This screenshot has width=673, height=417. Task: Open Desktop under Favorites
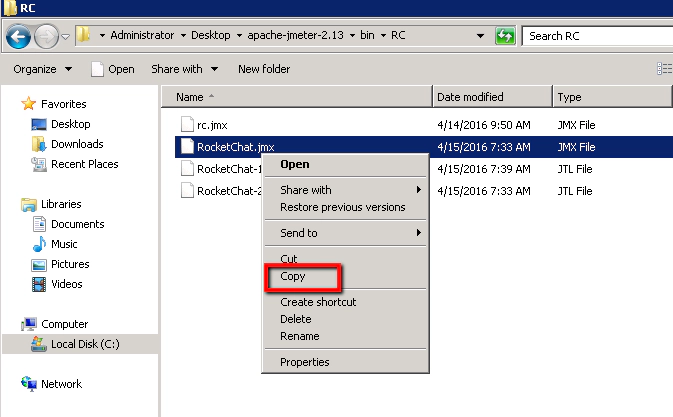coord(70,124)
